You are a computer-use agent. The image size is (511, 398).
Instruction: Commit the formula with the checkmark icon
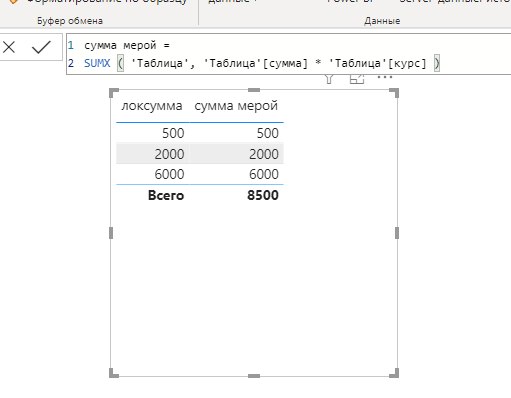pos(41,47)
